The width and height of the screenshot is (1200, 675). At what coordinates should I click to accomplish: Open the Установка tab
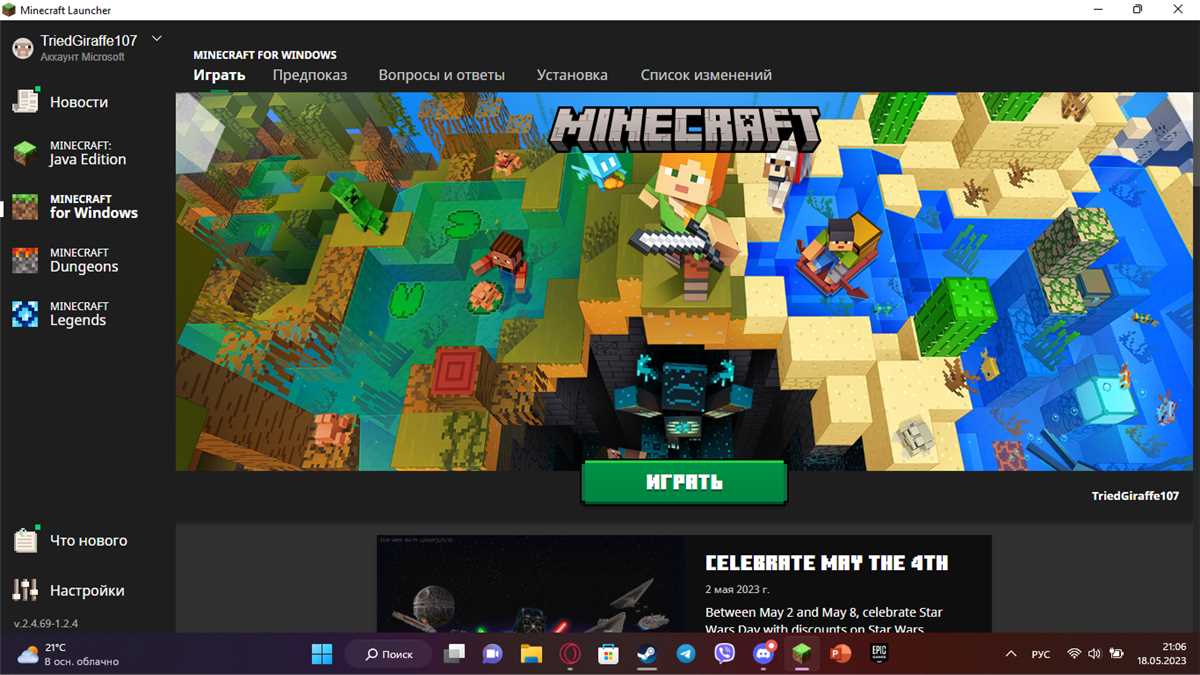click(572, 75)
